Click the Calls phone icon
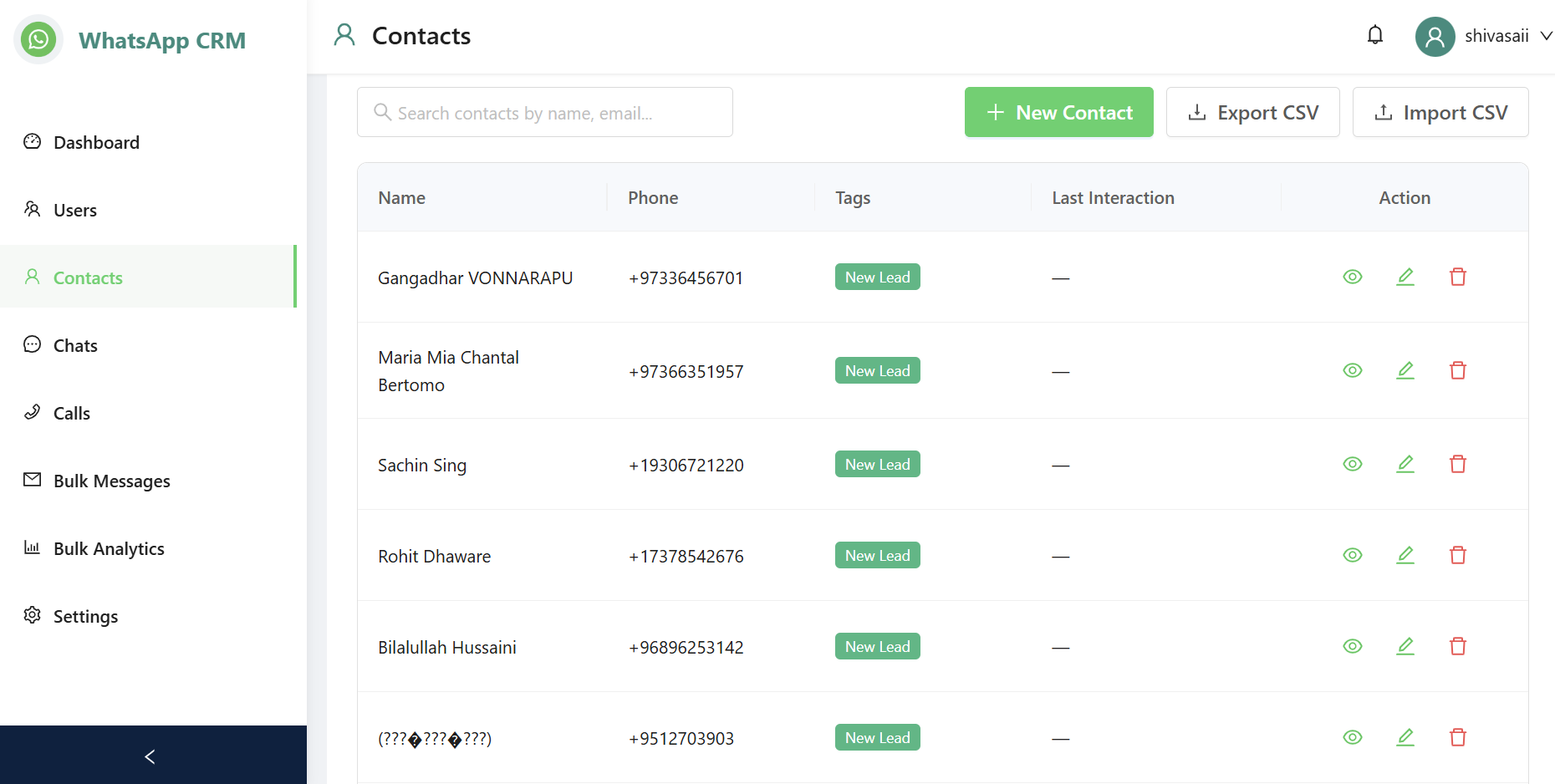 tap(32, 412)
